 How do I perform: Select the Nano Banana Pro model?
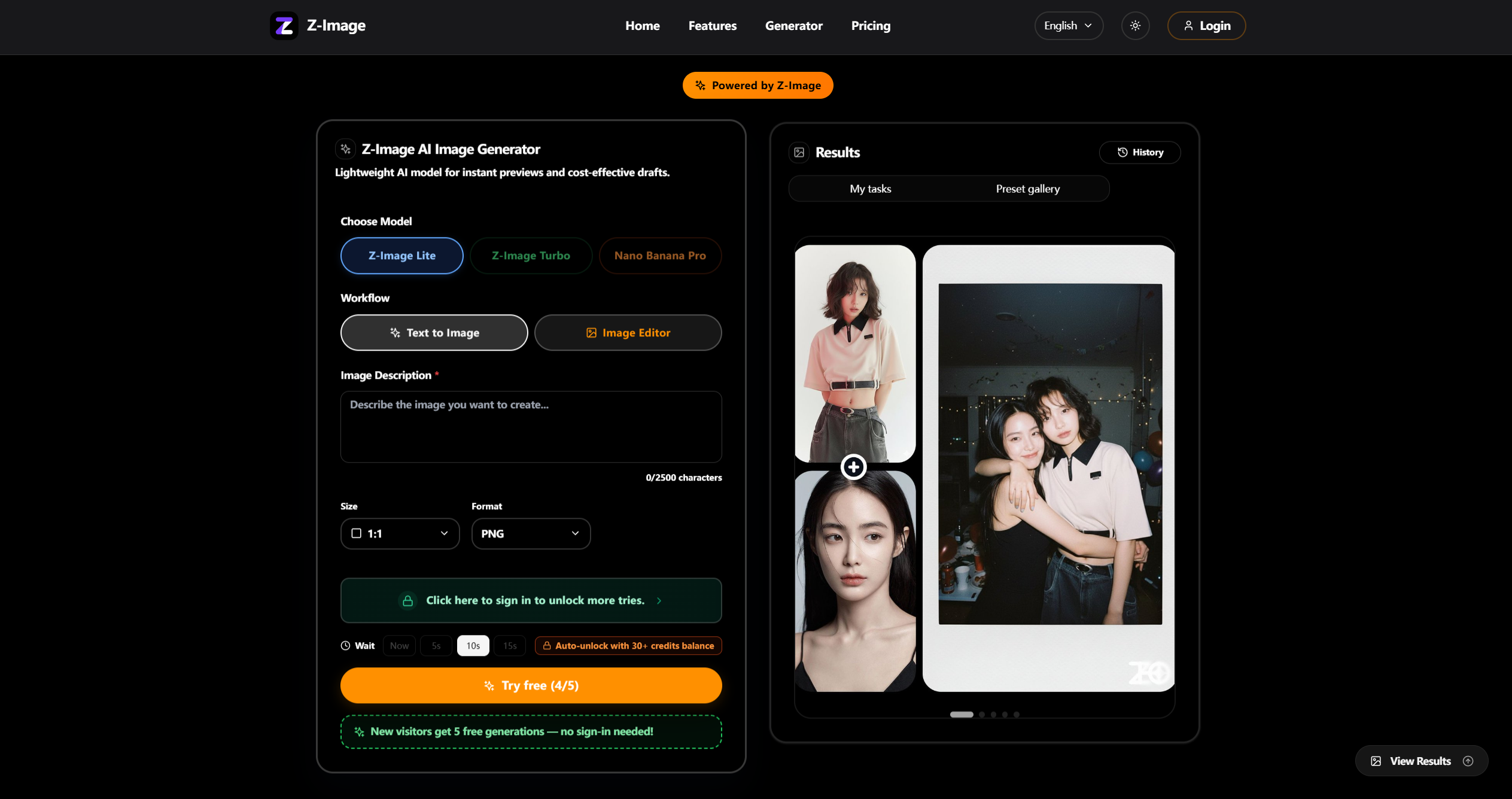pos(660,256)
